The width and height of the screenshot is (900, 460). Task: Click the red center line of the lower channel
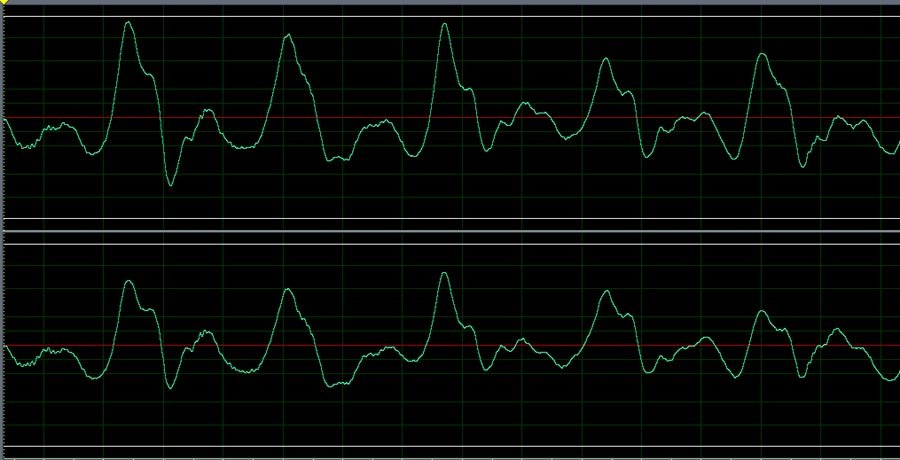coord(450,345)
